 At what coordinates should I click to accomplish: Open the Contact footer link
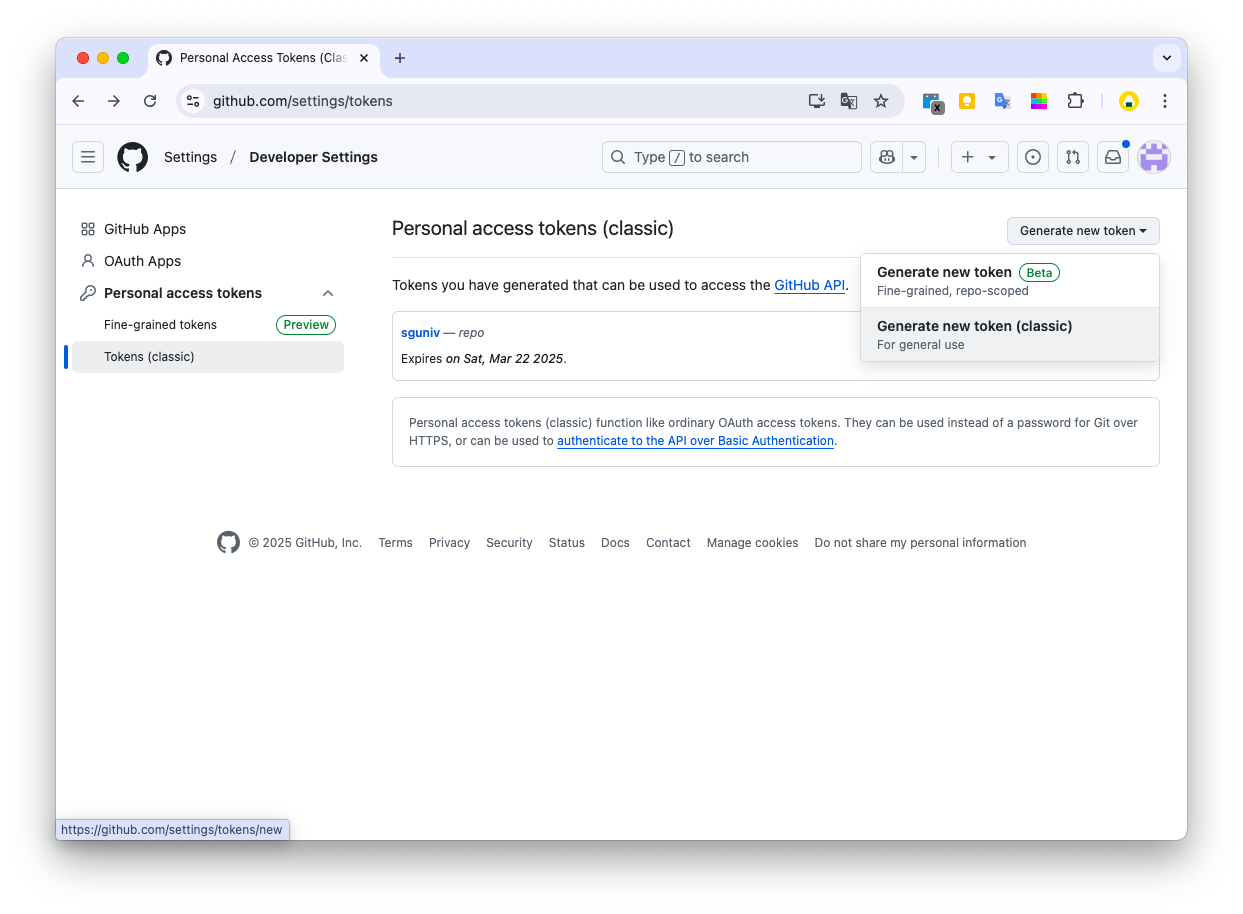(x=668, y=543)
